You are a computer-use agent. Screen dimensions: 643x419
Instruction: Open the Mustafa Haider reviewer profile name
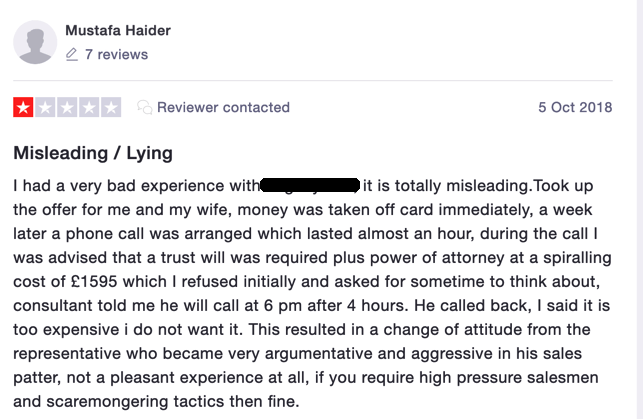click(x=118, y=30)
